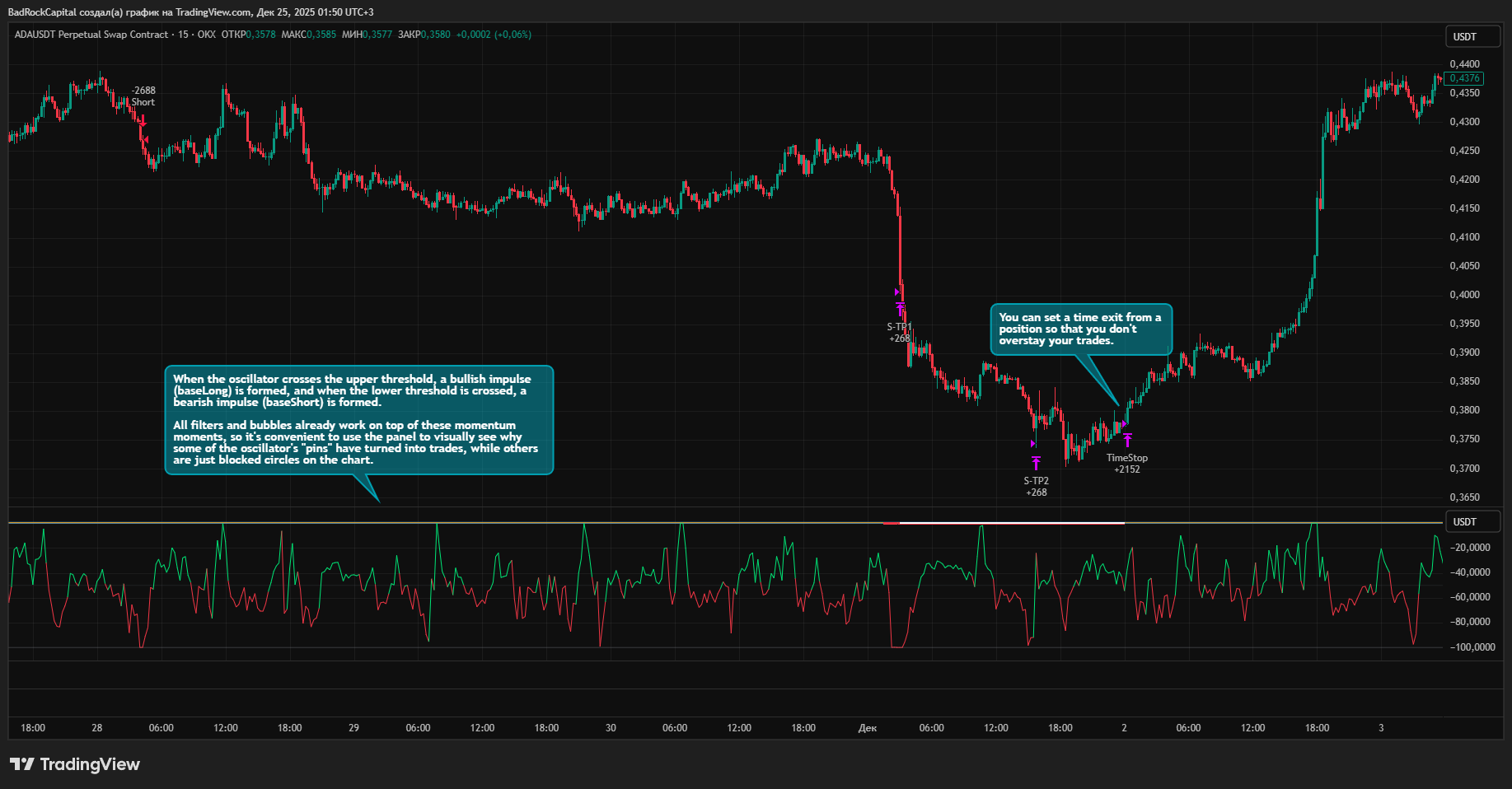
Task: Click the time exit callout note
Action: point(1080,329)
